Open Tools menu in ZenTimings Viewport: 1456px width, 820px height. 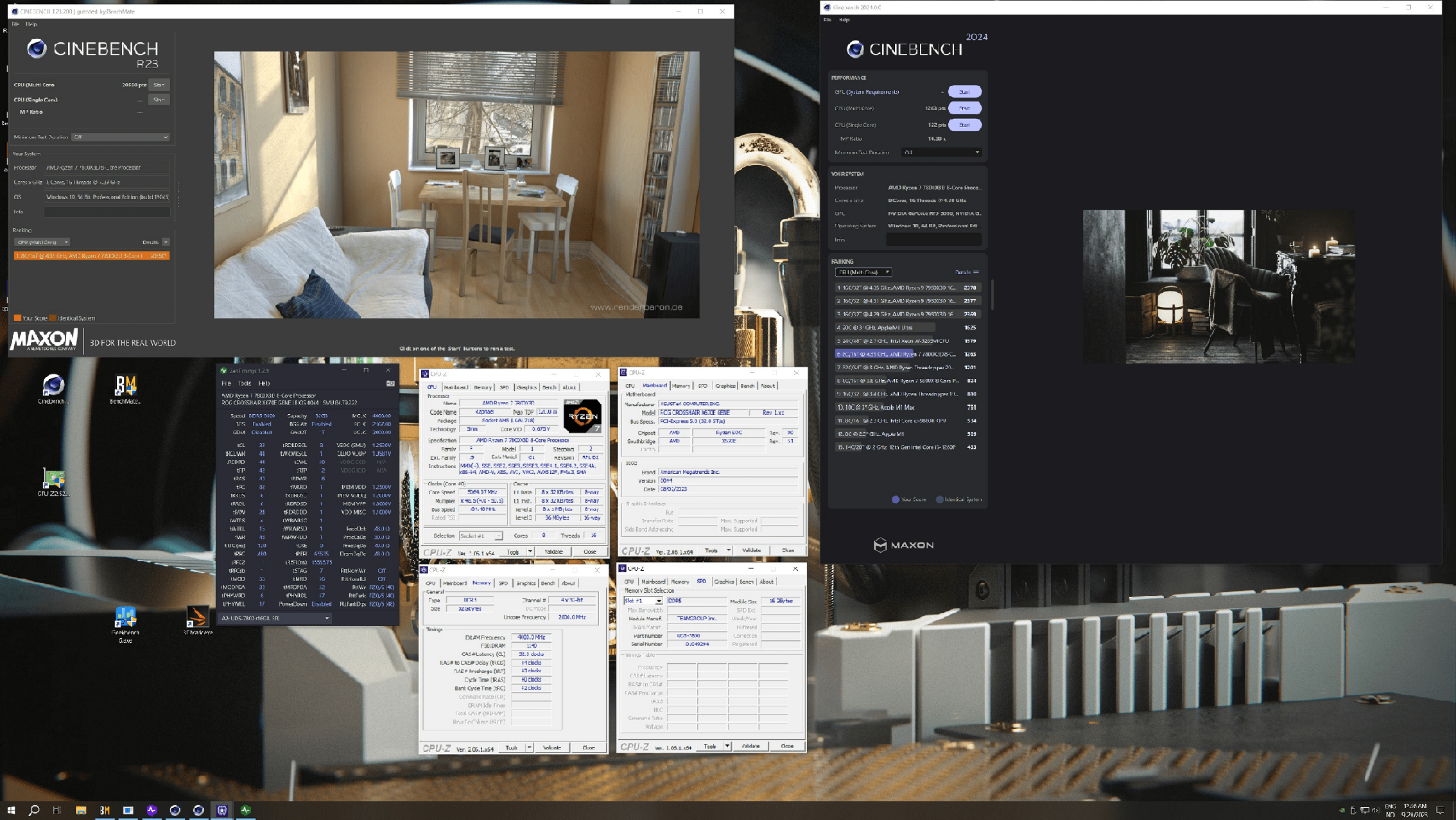(244, 383)
